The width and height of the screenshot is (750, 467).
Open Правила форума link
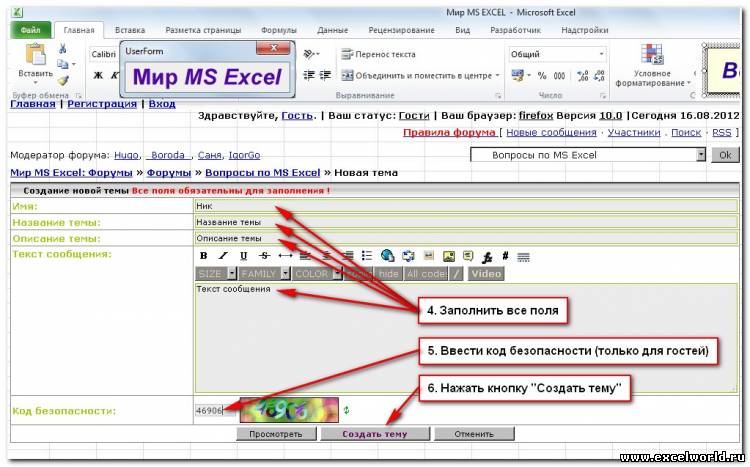click(449, 133)
